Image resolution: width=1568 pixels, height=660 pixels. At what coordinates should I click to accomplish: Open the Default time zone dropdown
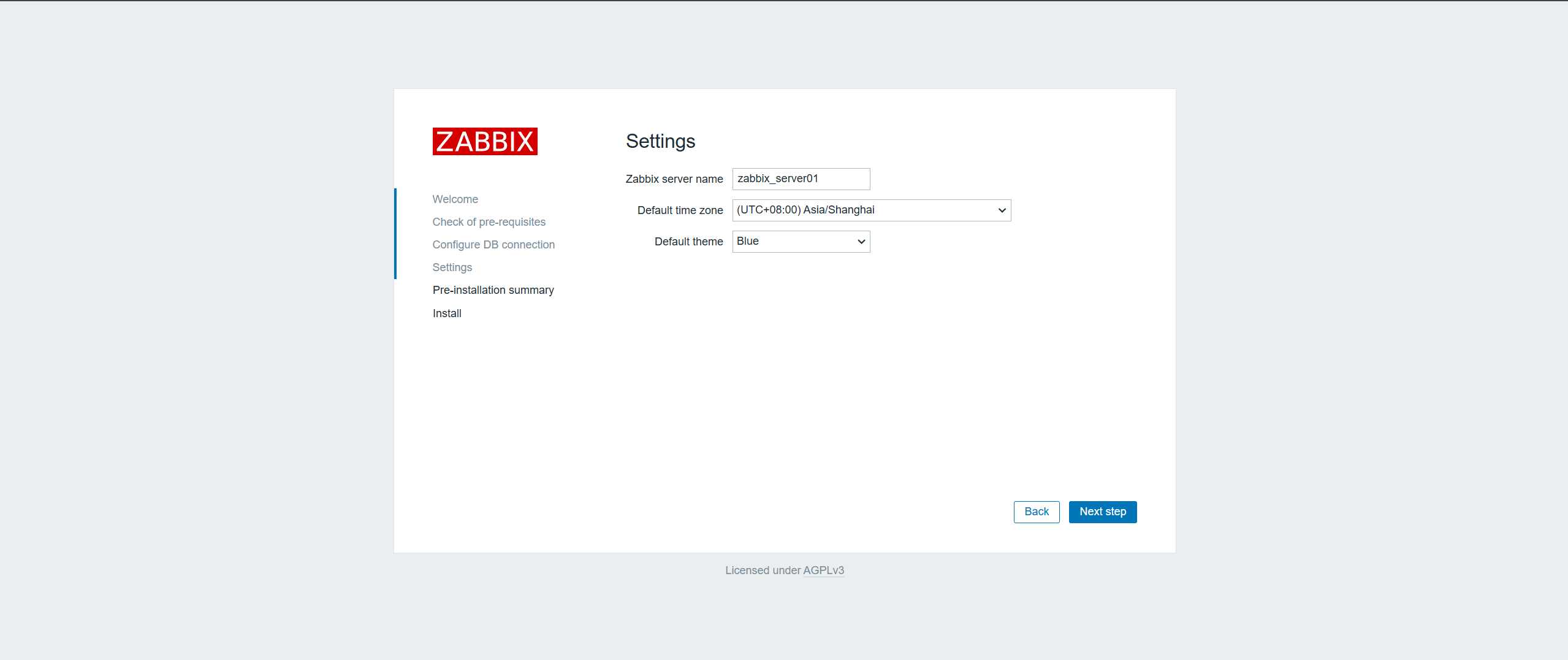[x=872, y=210]
